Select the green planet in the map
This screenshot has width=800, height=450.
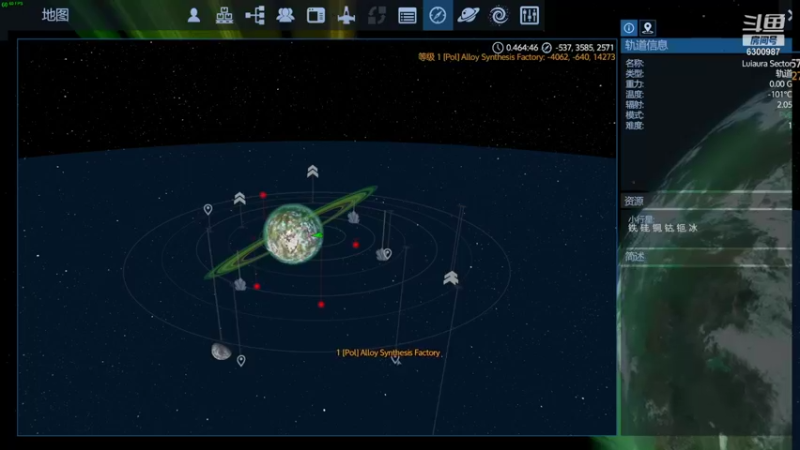(293, 234)
